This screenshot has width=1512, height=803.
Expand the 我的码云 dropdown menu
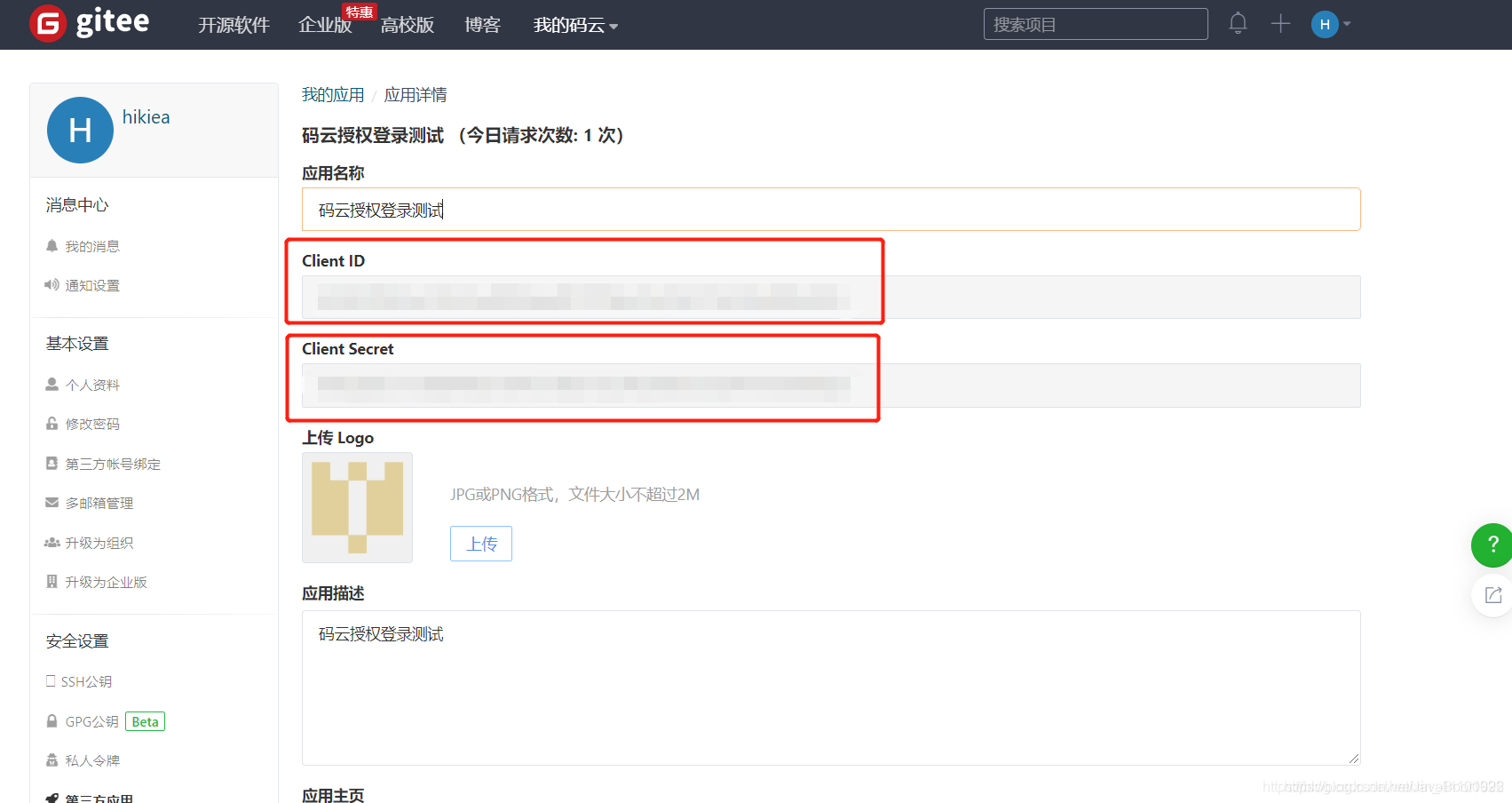click(x=575, y=25)
